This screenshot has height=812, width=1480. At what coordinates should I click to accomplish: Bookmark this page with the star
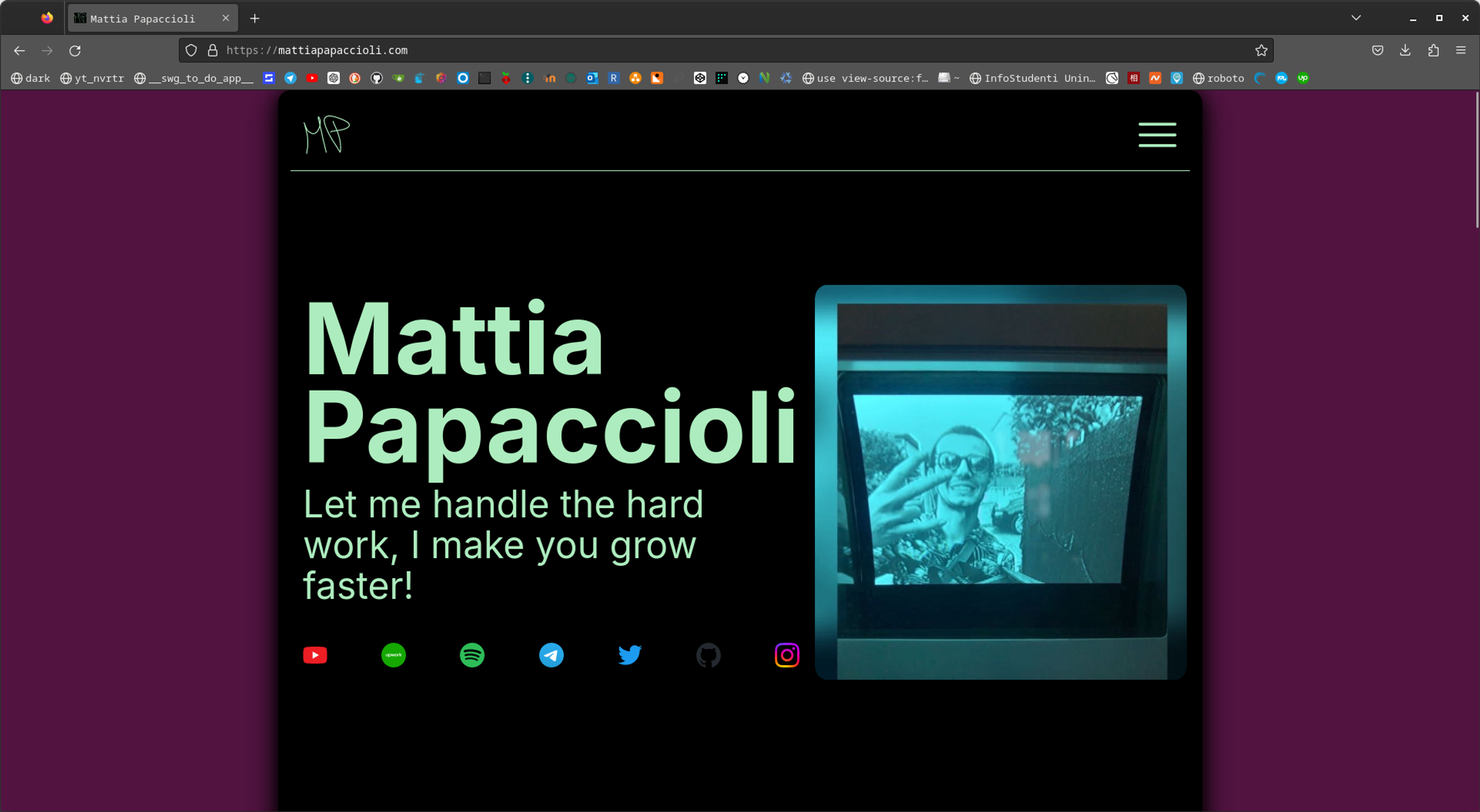pos(1261,50)
